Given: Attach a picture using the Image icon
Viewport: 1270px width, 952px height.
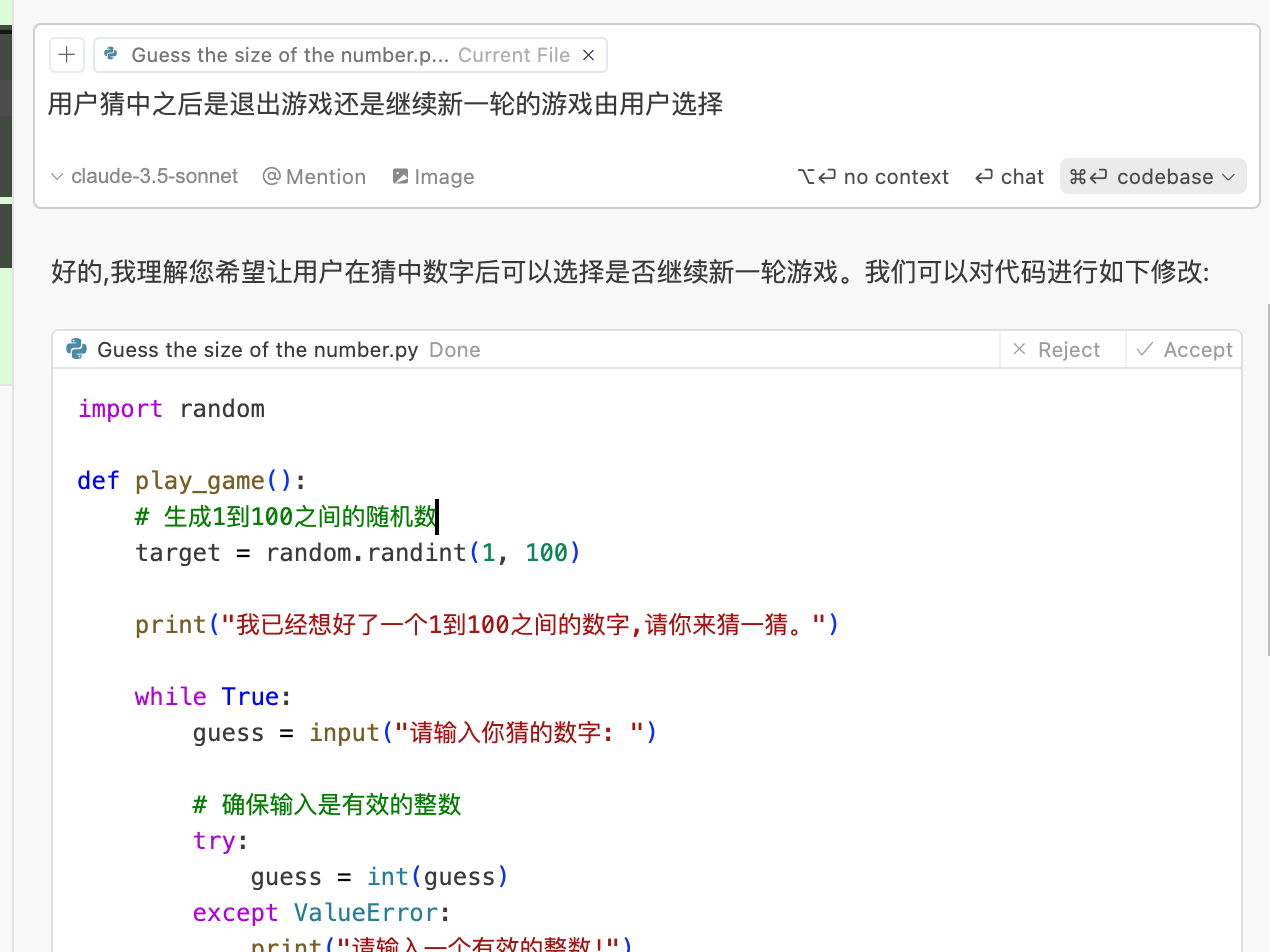Looking at the screenshot, I should (x=432, y=176).
